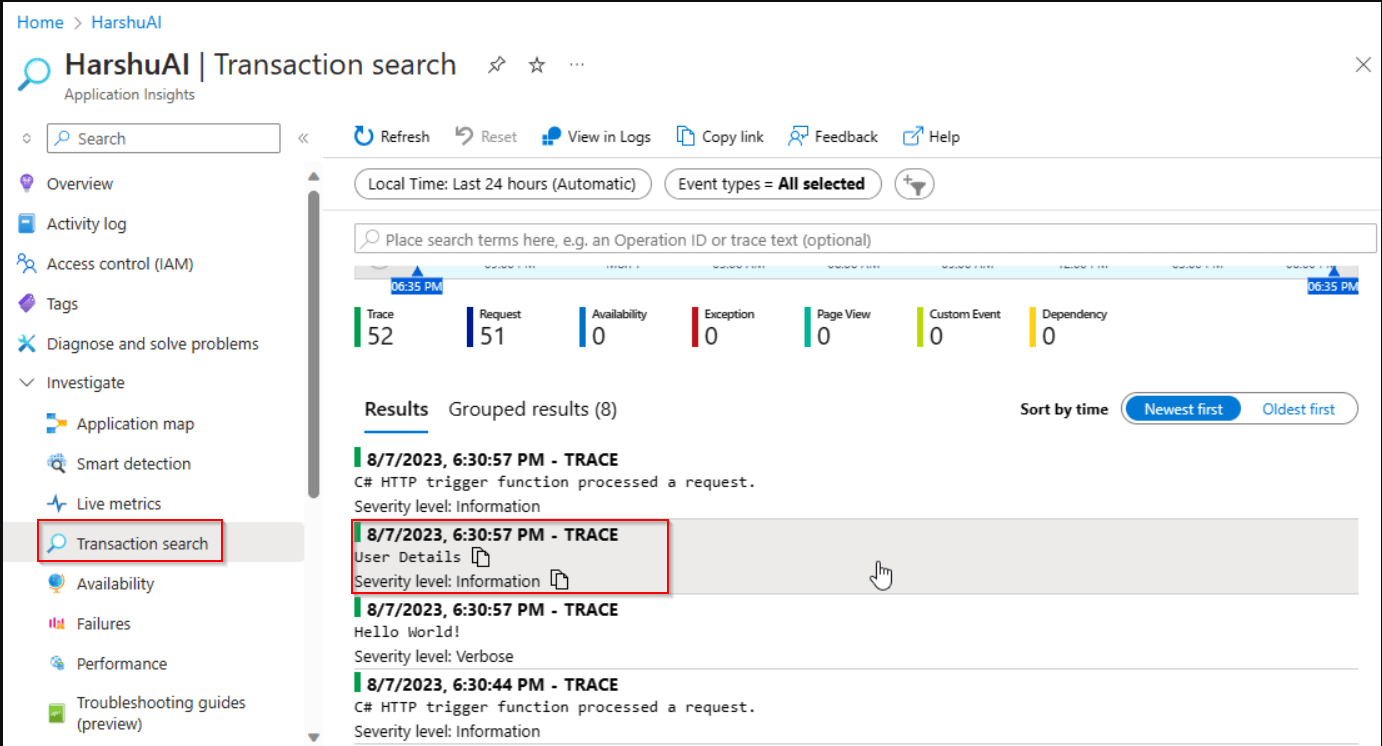Select Newest first sort order

[x=1183, y=409]
